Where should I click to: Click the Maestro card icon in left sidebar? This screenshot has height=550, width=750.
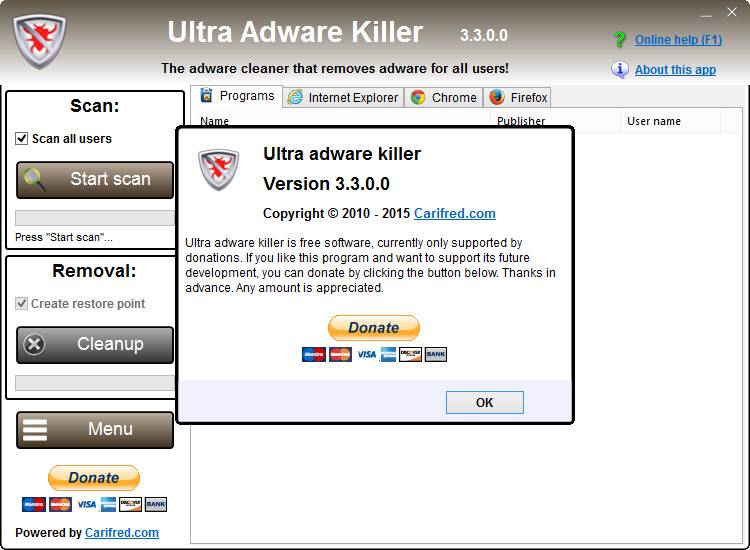(33, 505)
